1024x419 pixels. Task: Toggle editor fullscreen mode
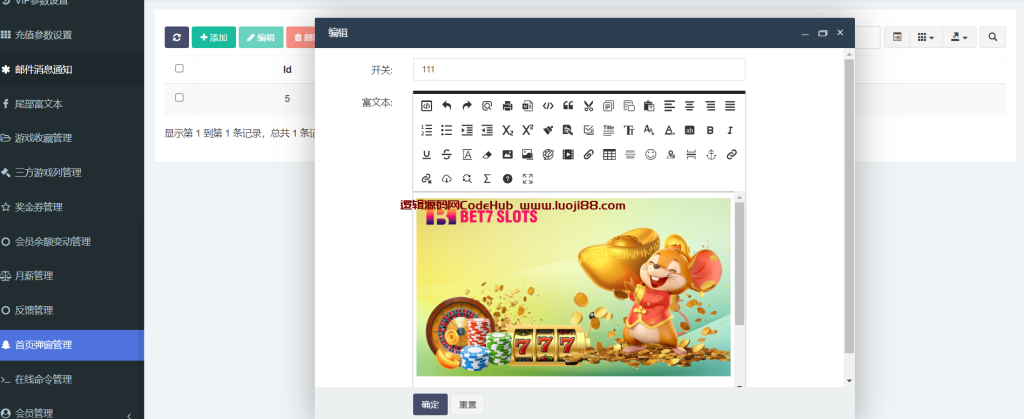tap(528, 179)
